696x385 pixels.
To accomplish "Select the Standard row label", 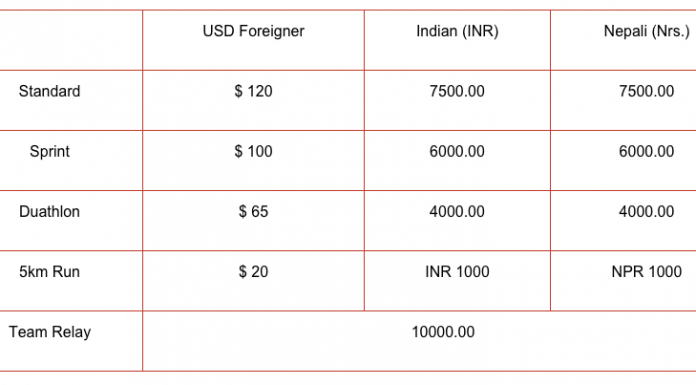I will (x=49, y=91).
